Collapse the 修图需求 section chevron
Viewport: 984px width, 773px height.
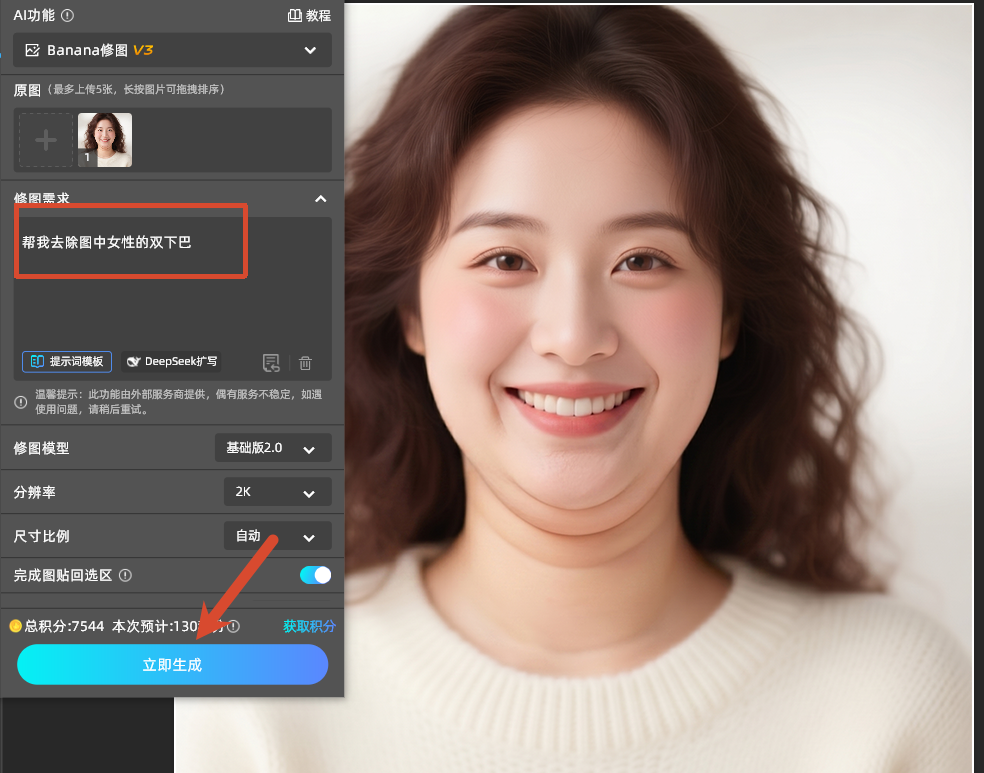[321, 199]
